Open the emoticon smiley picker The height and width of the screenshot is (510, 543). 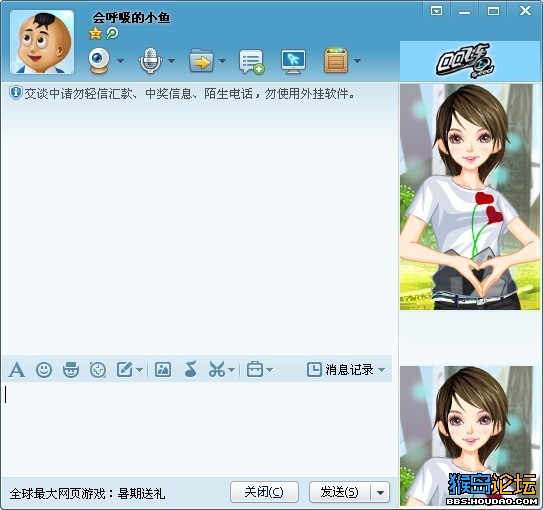click(44, 370)
